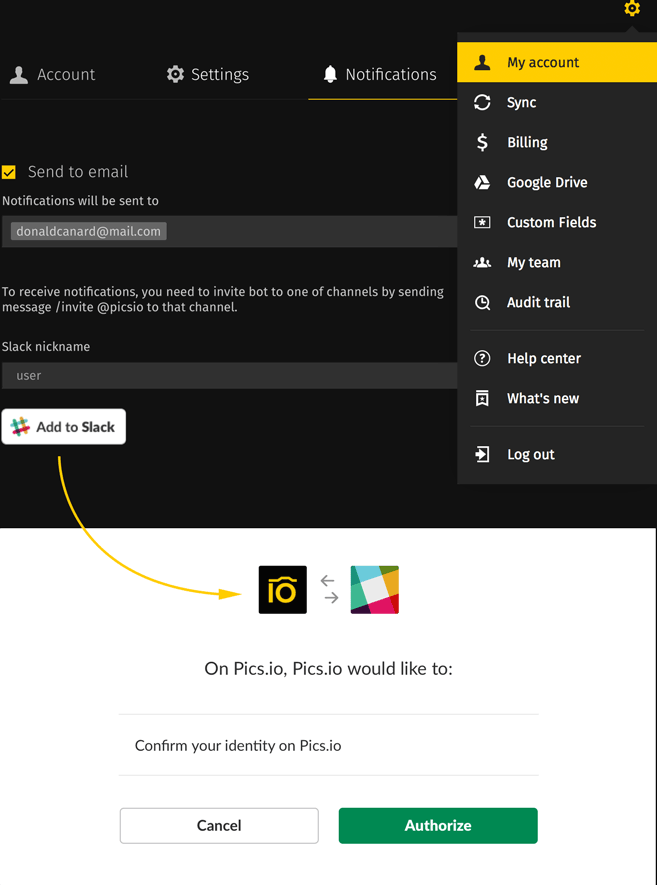Screen dimensions: 657x885
Task: Click the green Authorize button
Action: pos(438,825)
